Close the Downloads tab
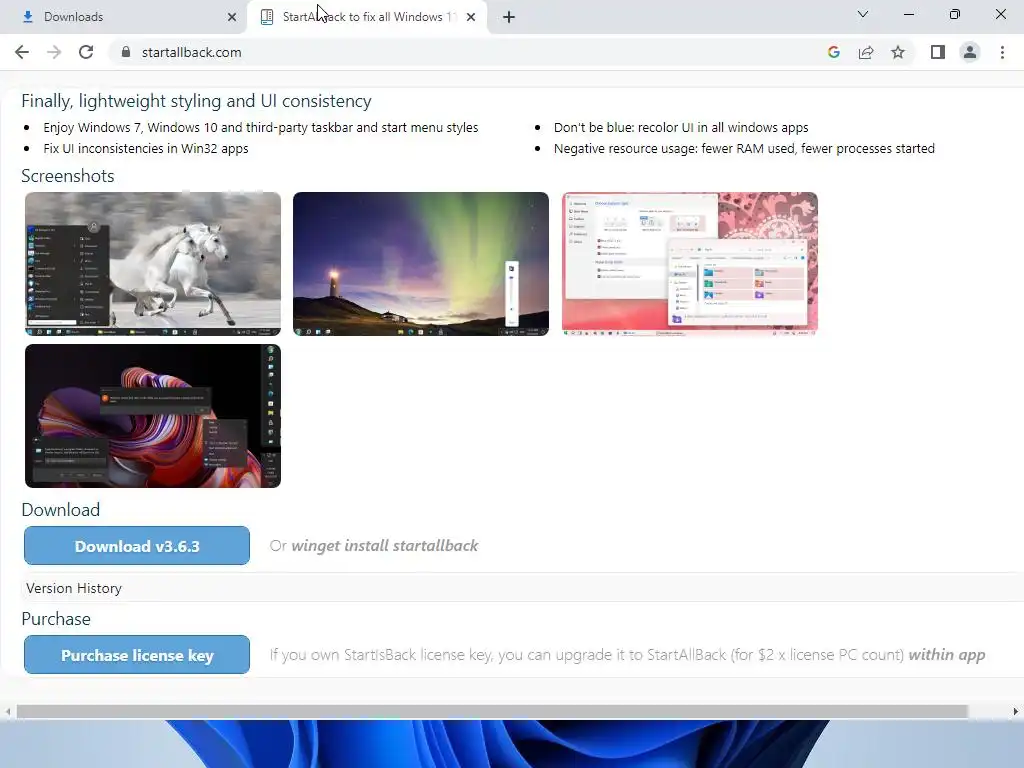Image resolution: width=1024 pixels, height=768 pixels. (232, 17)
